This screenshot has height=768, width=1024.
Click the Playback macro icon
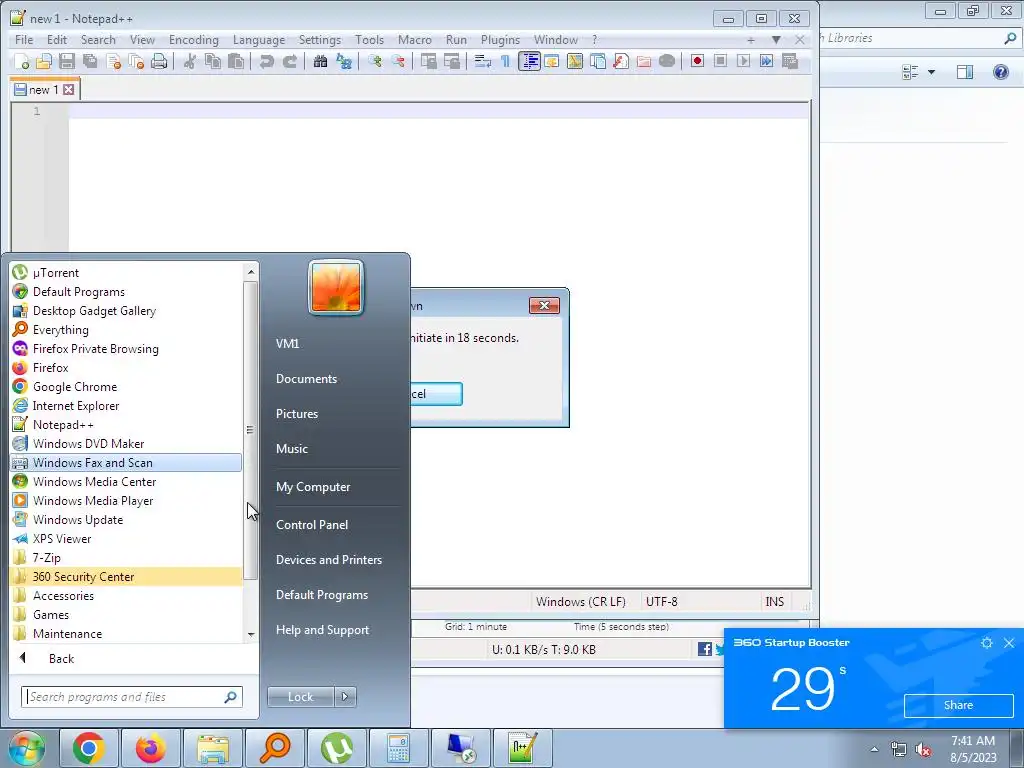tap(743, 61)
